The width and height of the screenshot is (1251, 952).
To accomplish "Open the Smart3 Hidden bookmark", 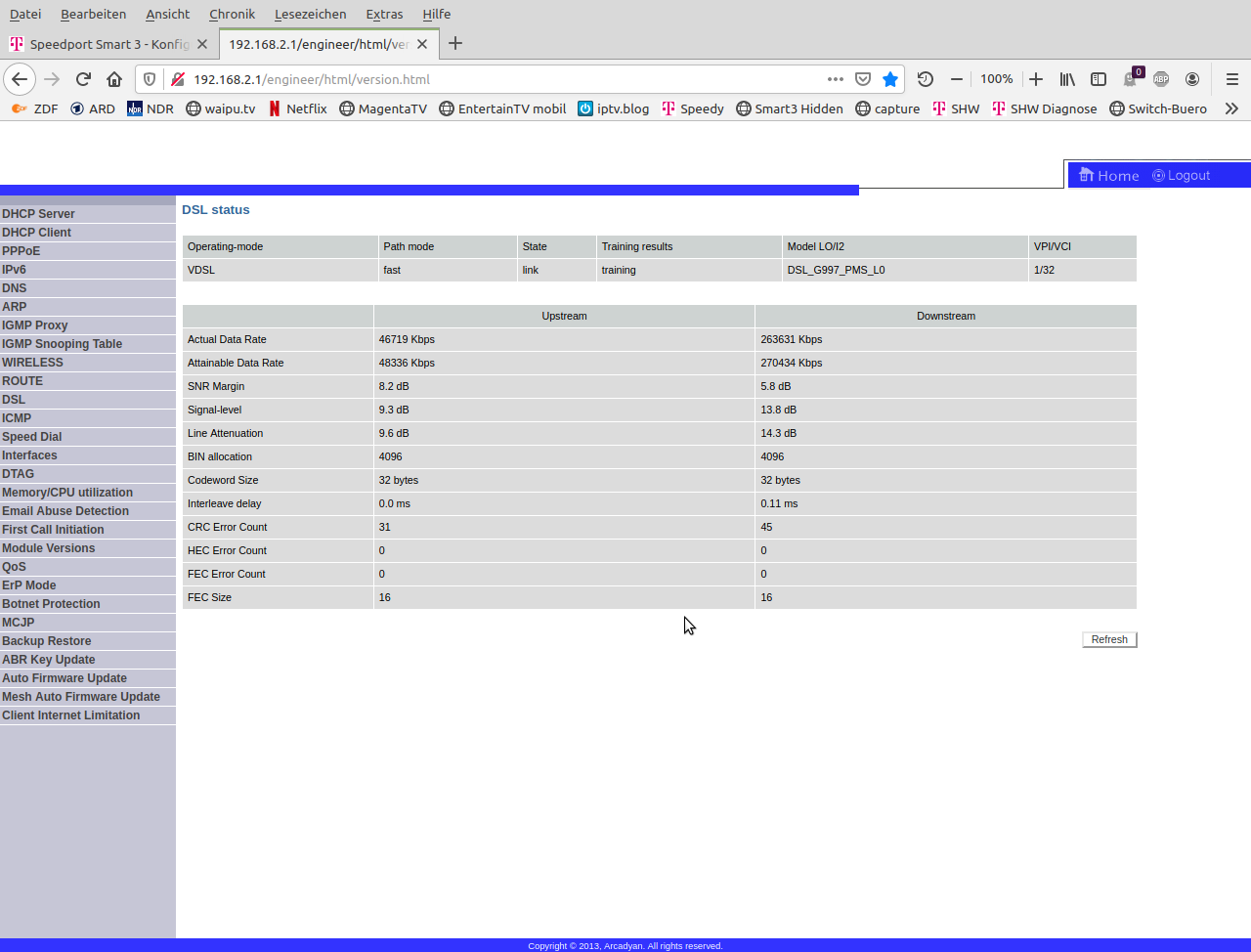I will click(789, 108).
